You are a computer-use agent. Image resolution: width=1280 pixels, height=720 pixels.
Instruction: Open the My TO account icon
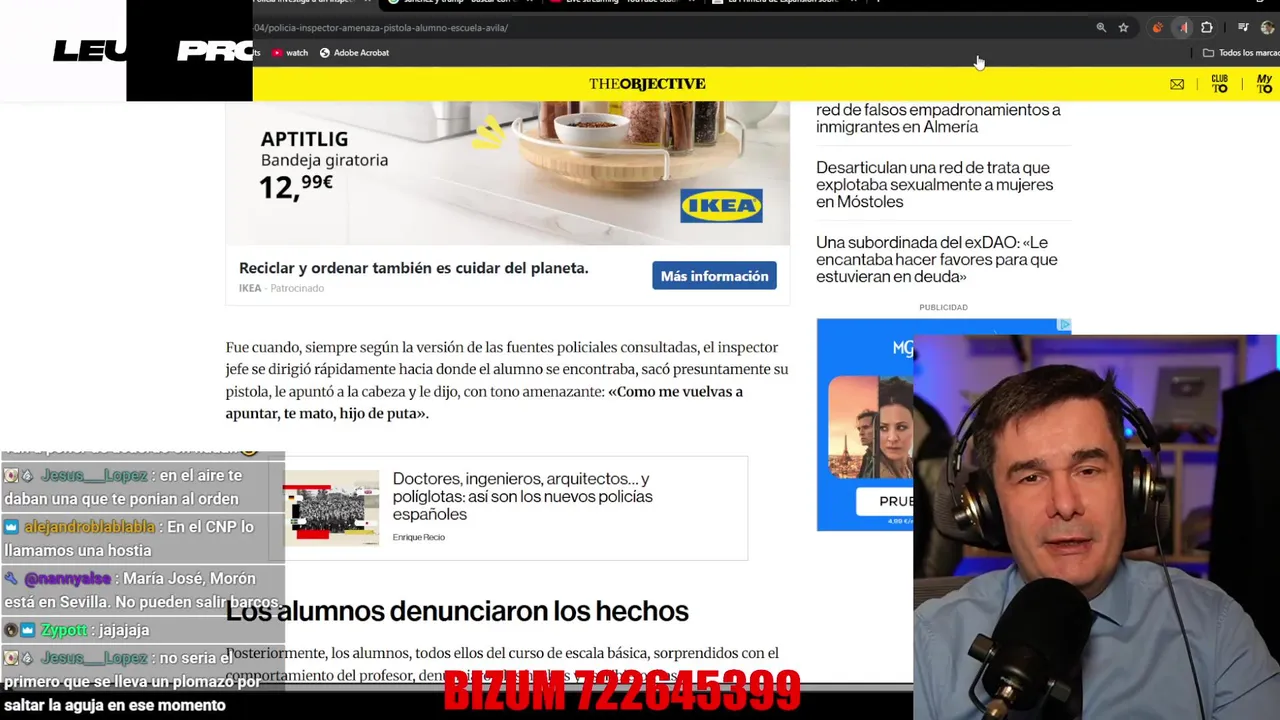[1264, 84]
